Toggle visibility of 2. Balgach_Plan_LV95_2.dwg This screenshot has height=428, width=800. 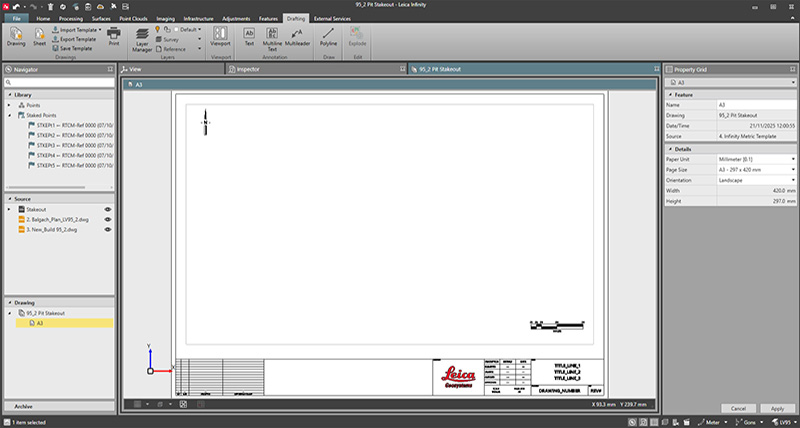107,219
